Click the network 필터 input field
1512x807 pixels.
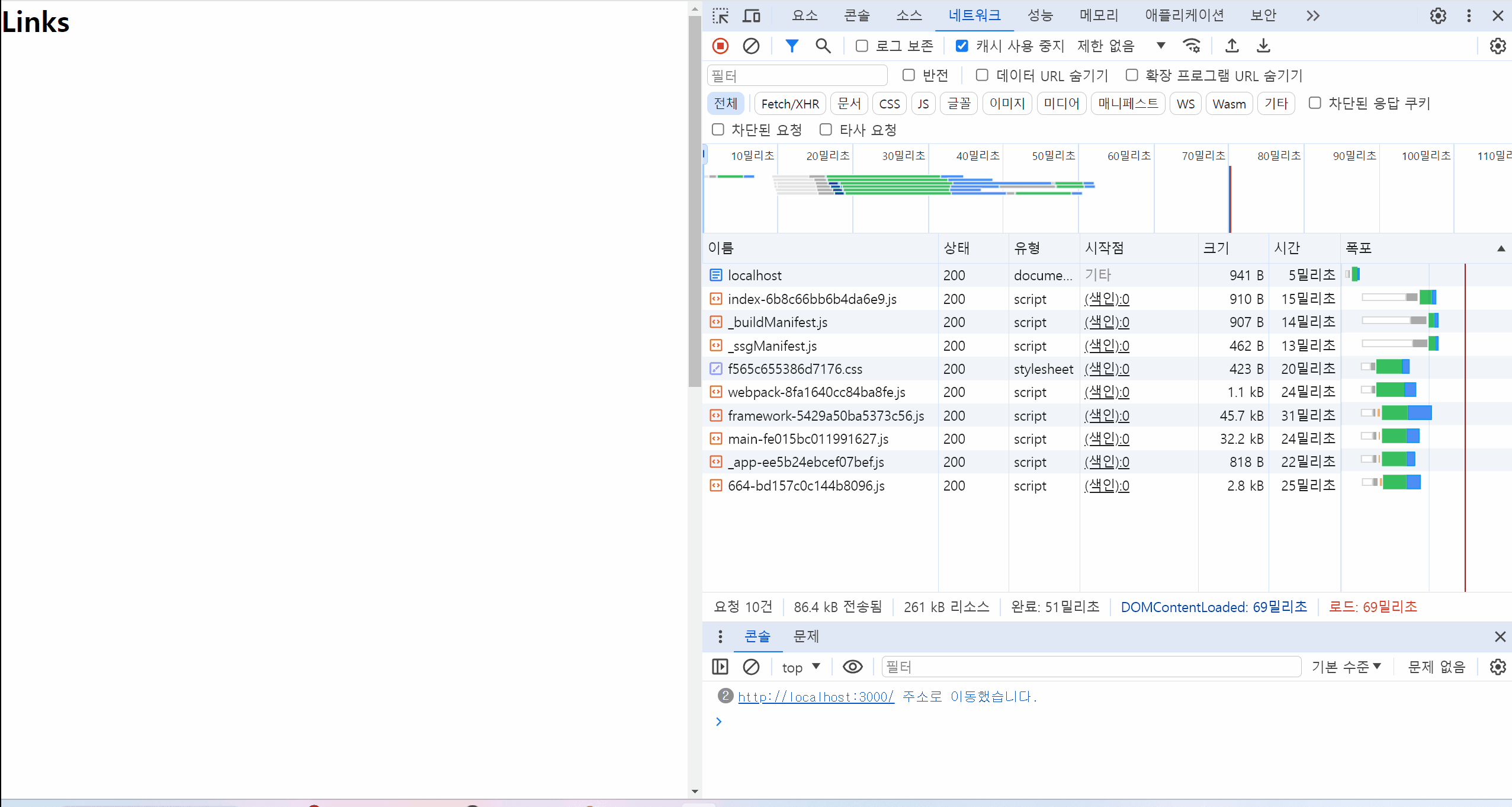[x=797, y=76]
